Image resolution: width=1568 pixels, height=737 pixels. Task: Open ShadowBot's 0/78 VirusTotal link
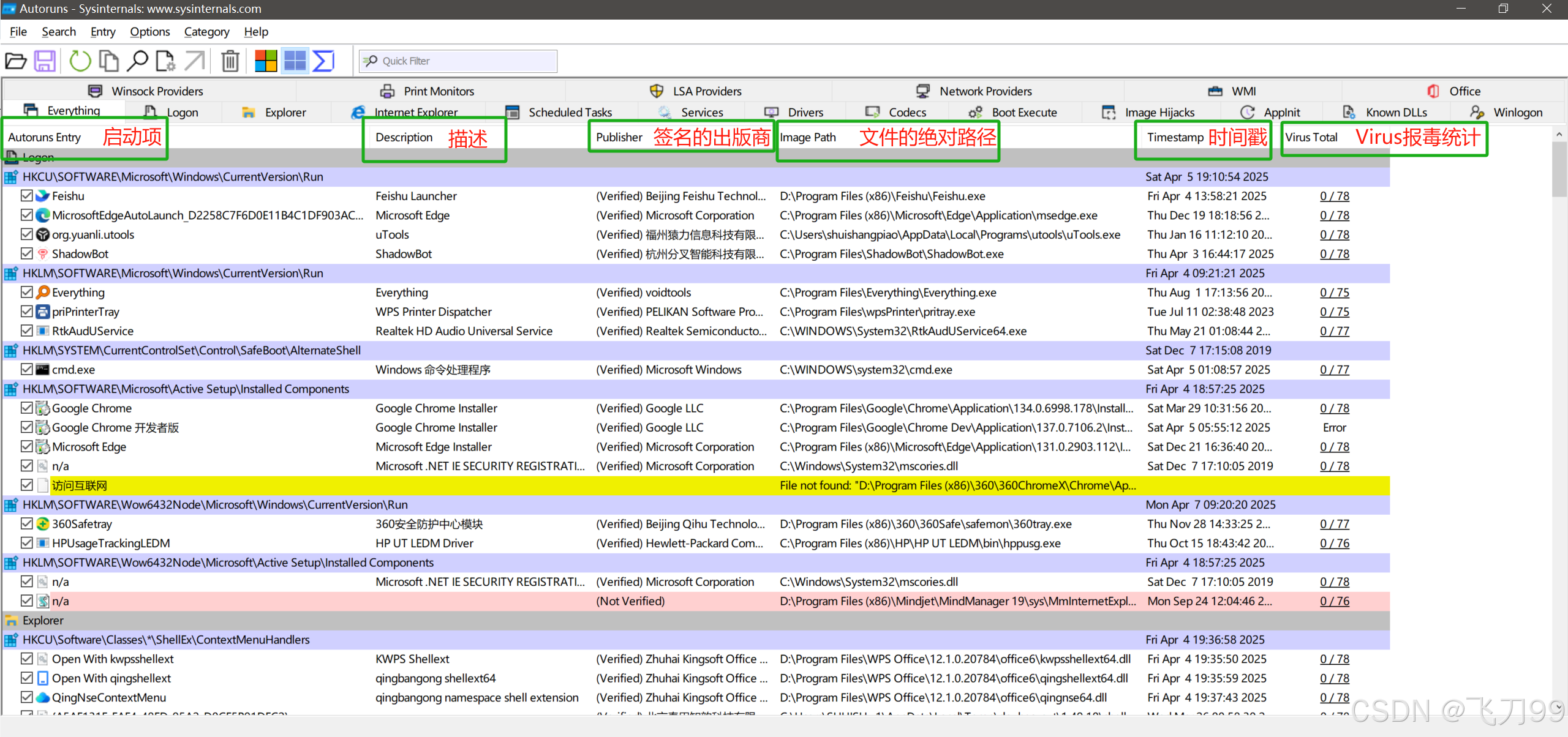point(1334,254)
